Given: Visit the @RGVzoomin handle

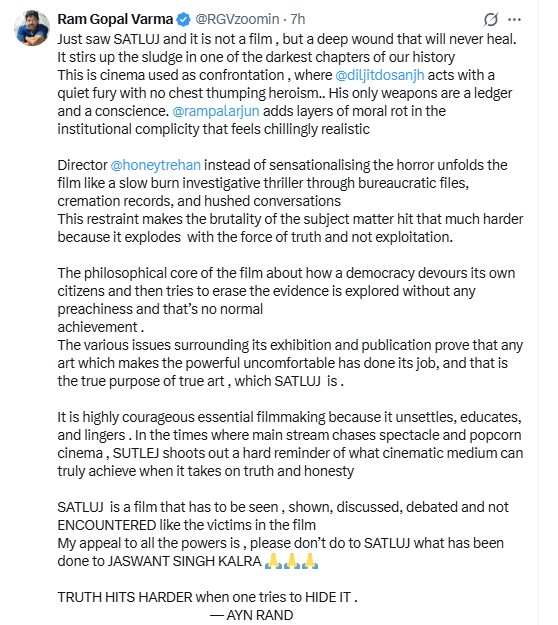Looking at the screenshot, I should (237, 19).
